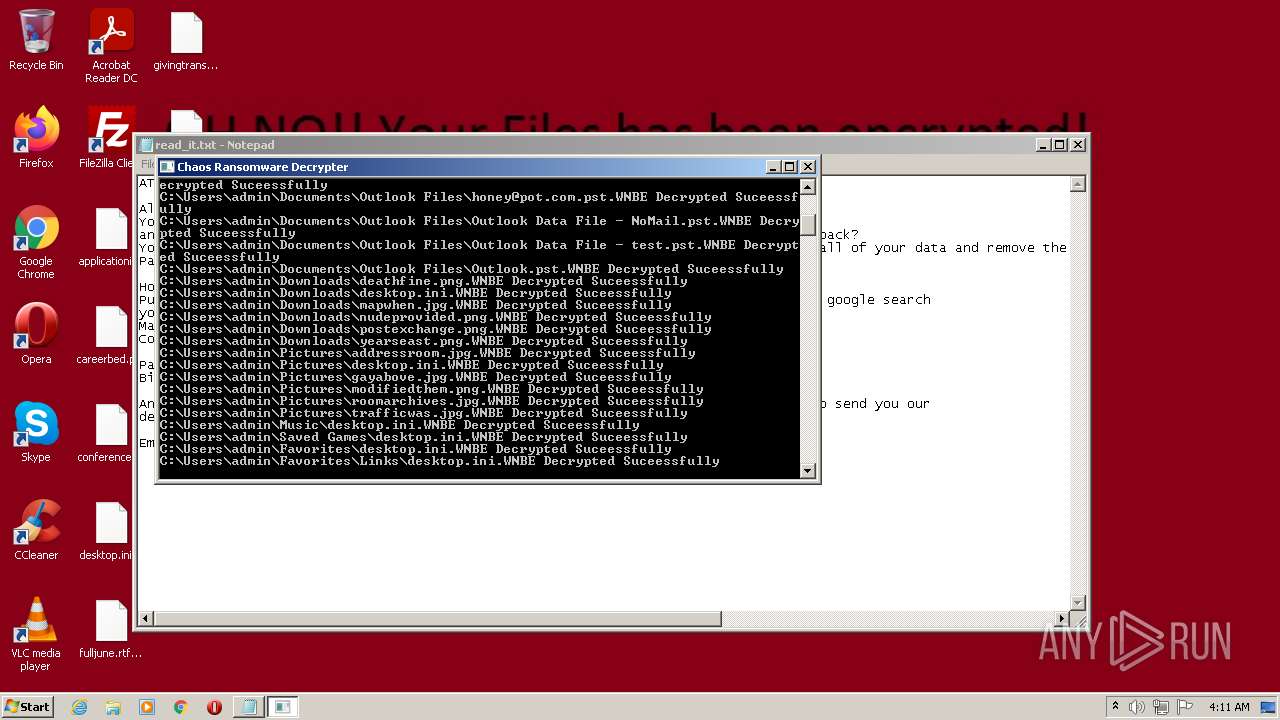Click the nudeprovided.png.WNBE decrypted line
Image resolution: width=1280 pixels, height=720 pixels.
tap(436, 317)
